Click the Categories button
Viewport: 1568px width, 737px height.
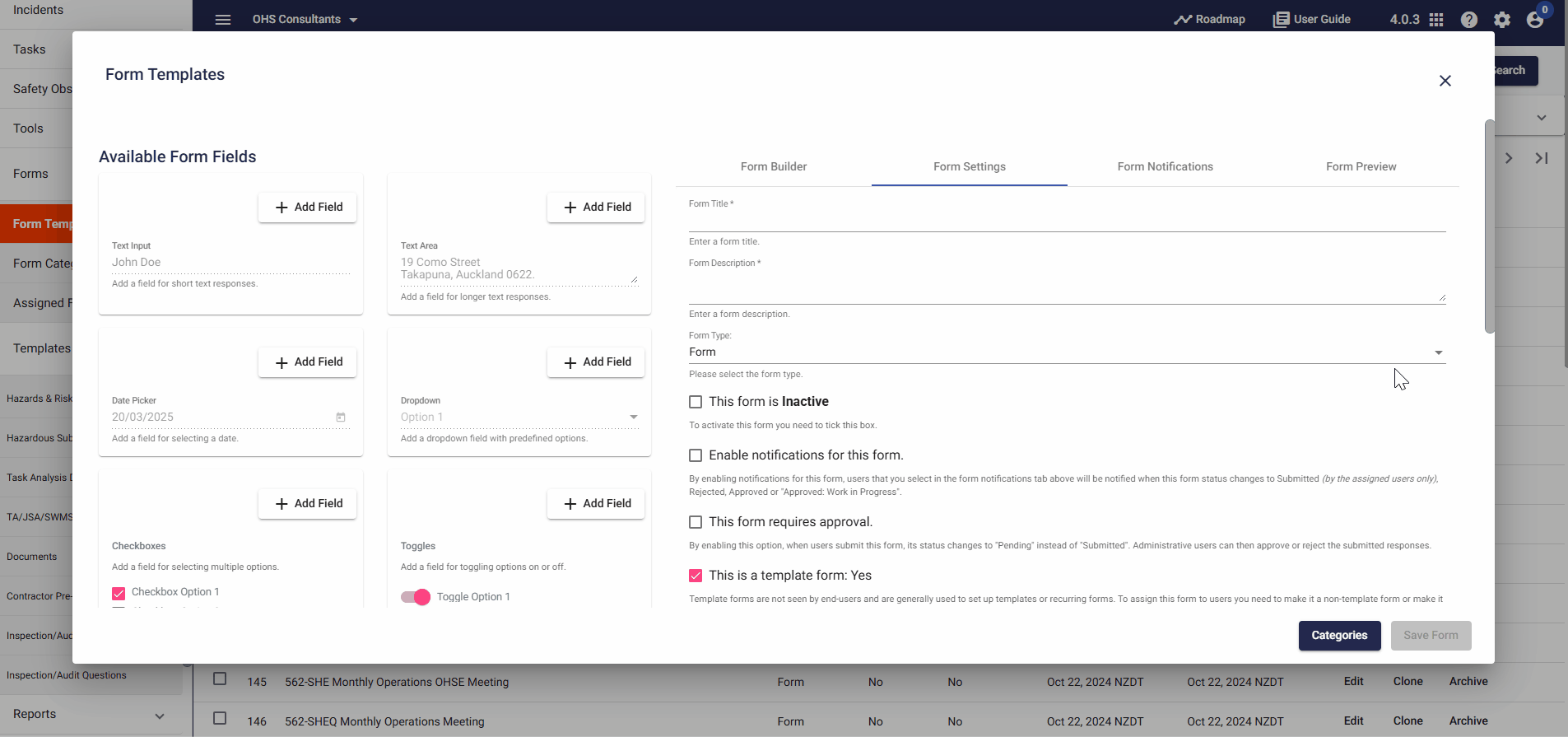pos(1339,636)
